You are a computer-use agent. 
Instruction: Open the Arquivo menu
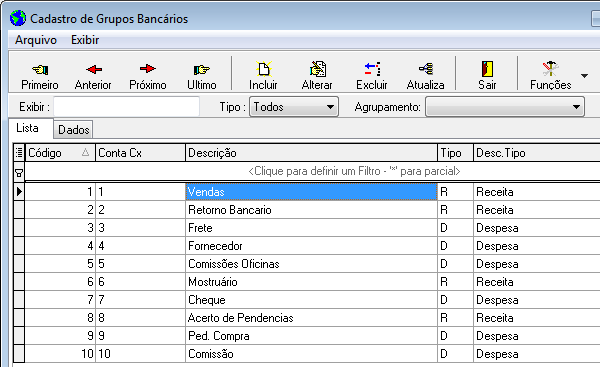[x=36, y=40]
